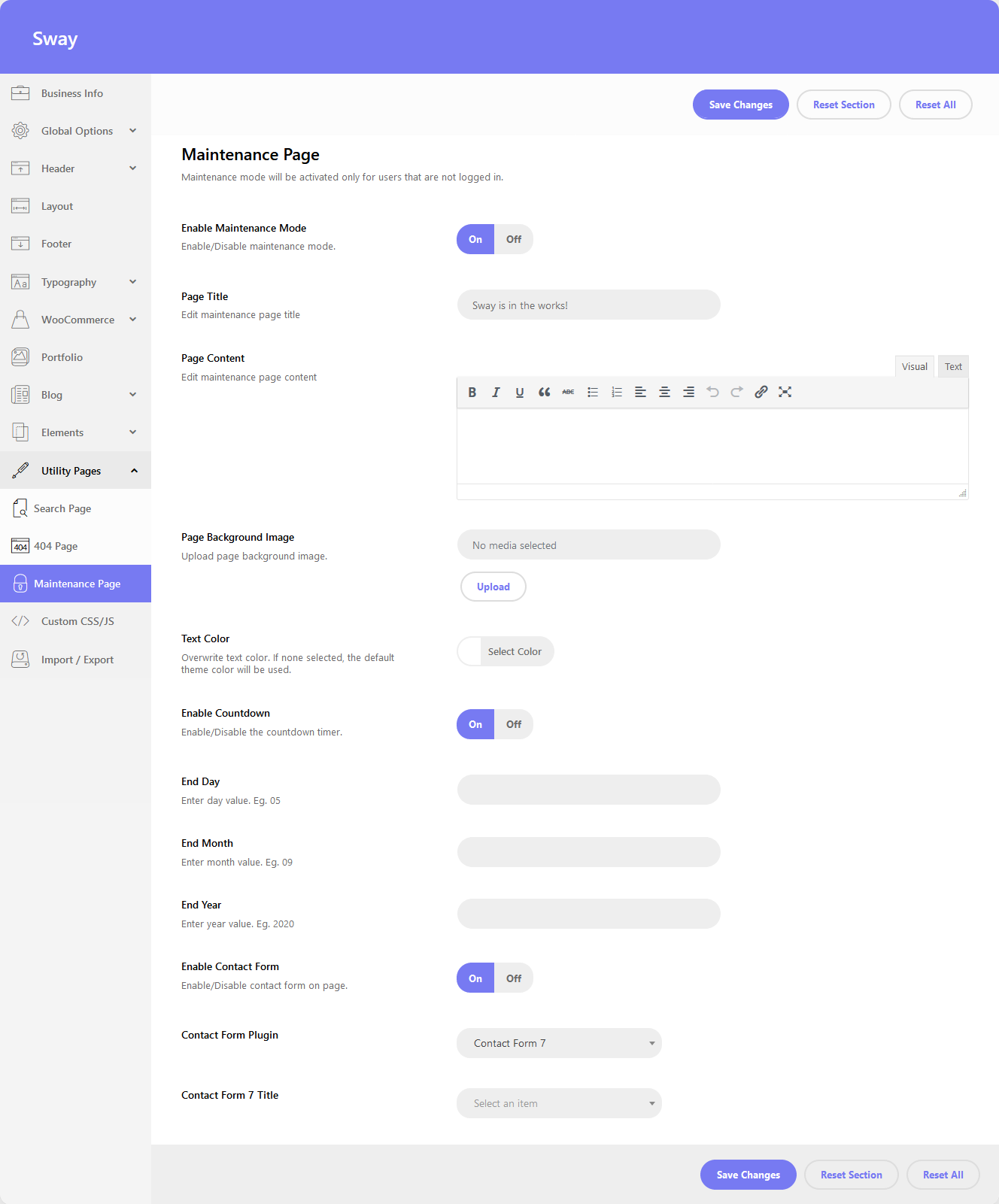The width and height of the screenshot is (999, 1204).
Task: Click the Bold icon in editor toolbar
Action: point(472,392)
